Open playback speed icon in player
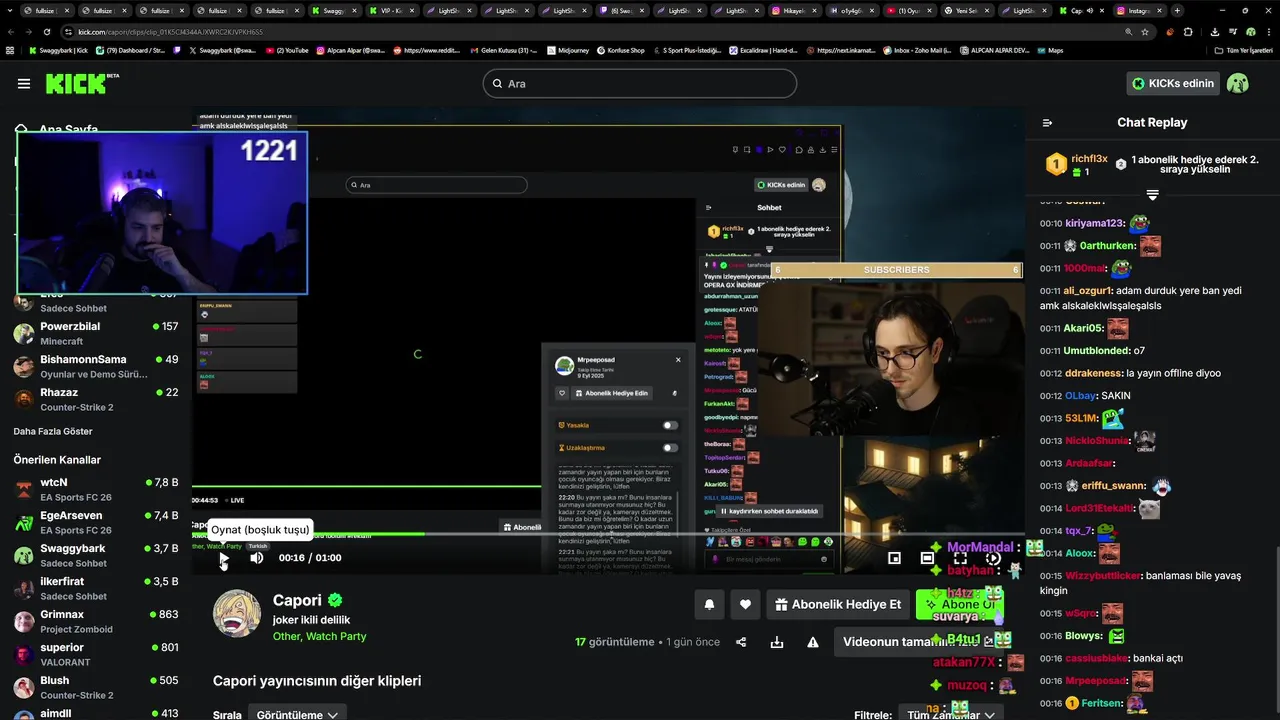Screen dimensions: 1280x720 point(993,558)
